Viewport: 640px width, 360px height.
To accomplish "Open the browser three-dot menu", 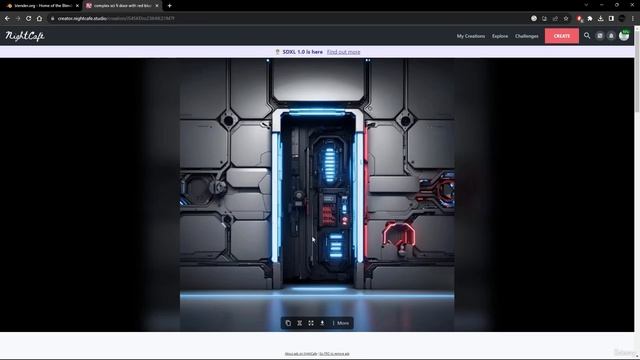I will (x=633, y=18).
